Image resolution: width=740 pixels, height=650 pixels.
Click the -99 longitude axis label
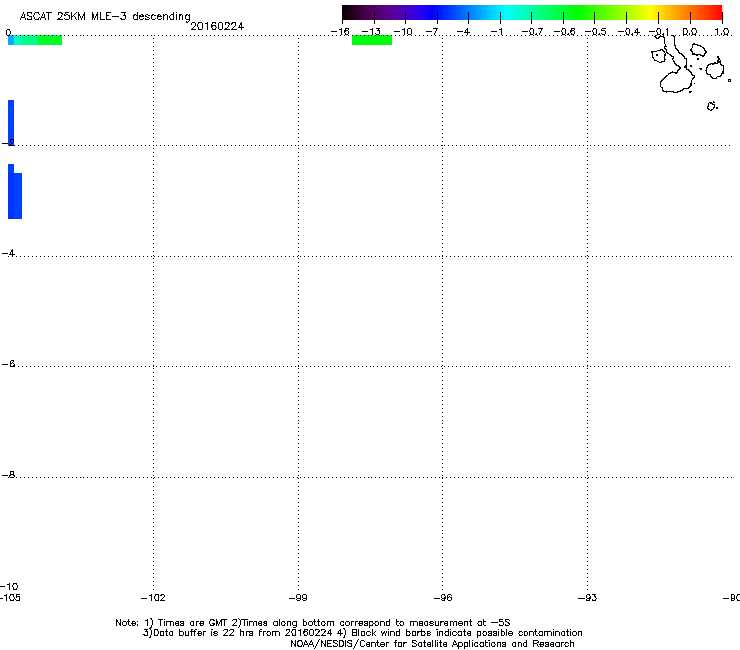coord(298,598)
